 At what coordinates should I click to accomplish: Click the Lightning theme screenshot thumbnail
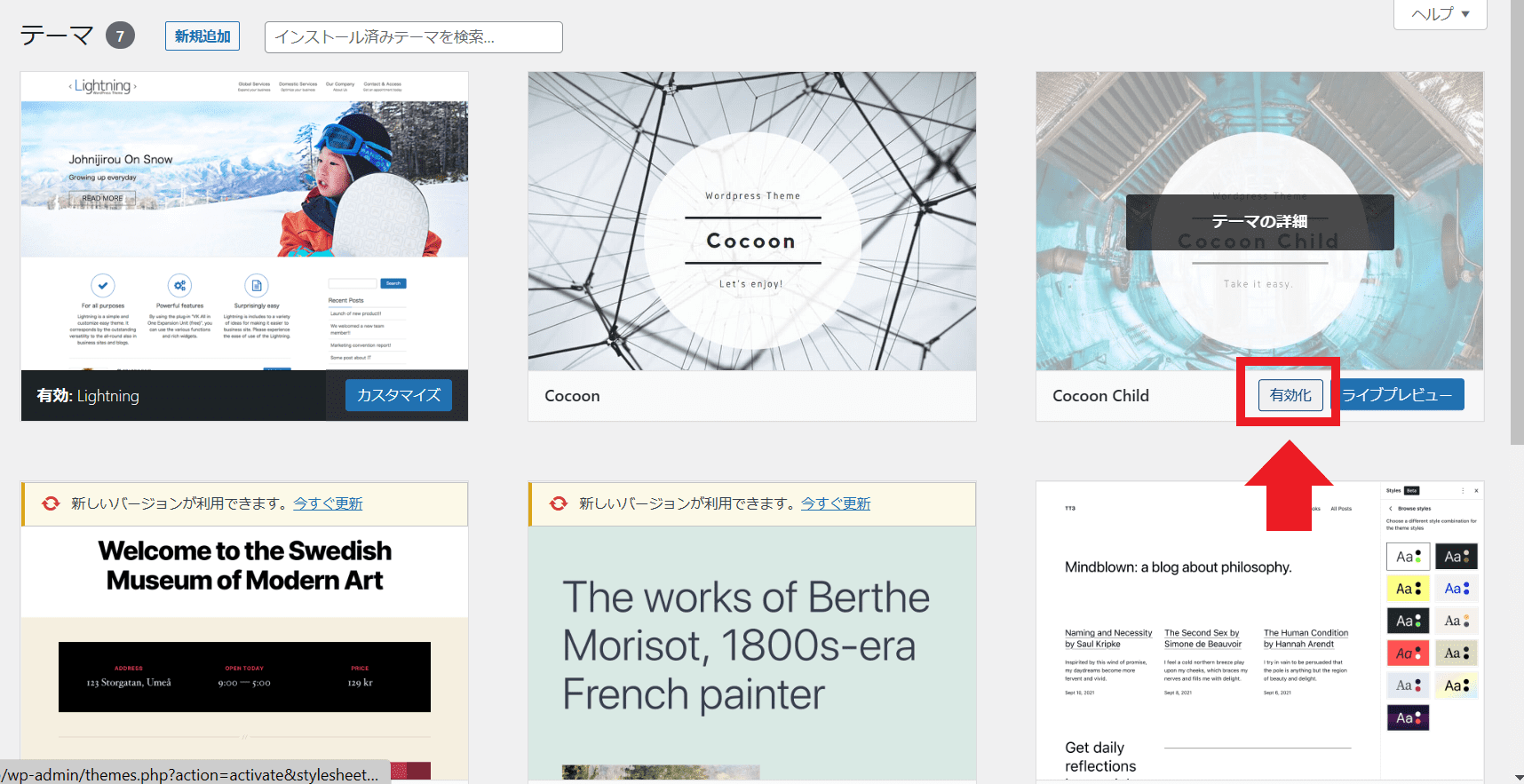244,221
